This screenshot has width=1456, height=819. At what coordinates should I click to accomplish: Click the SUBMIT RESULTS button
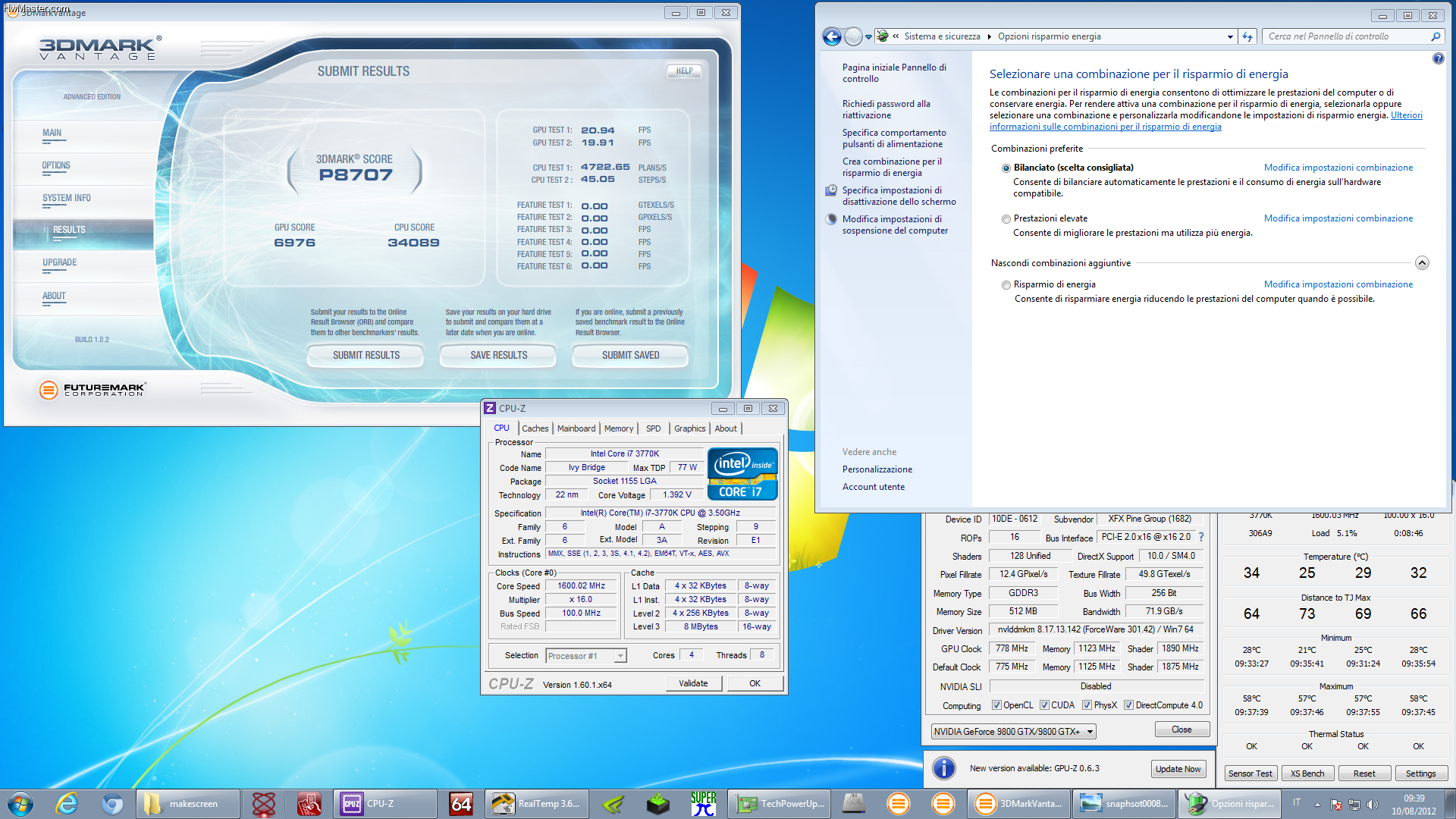(x=366, y=355)
